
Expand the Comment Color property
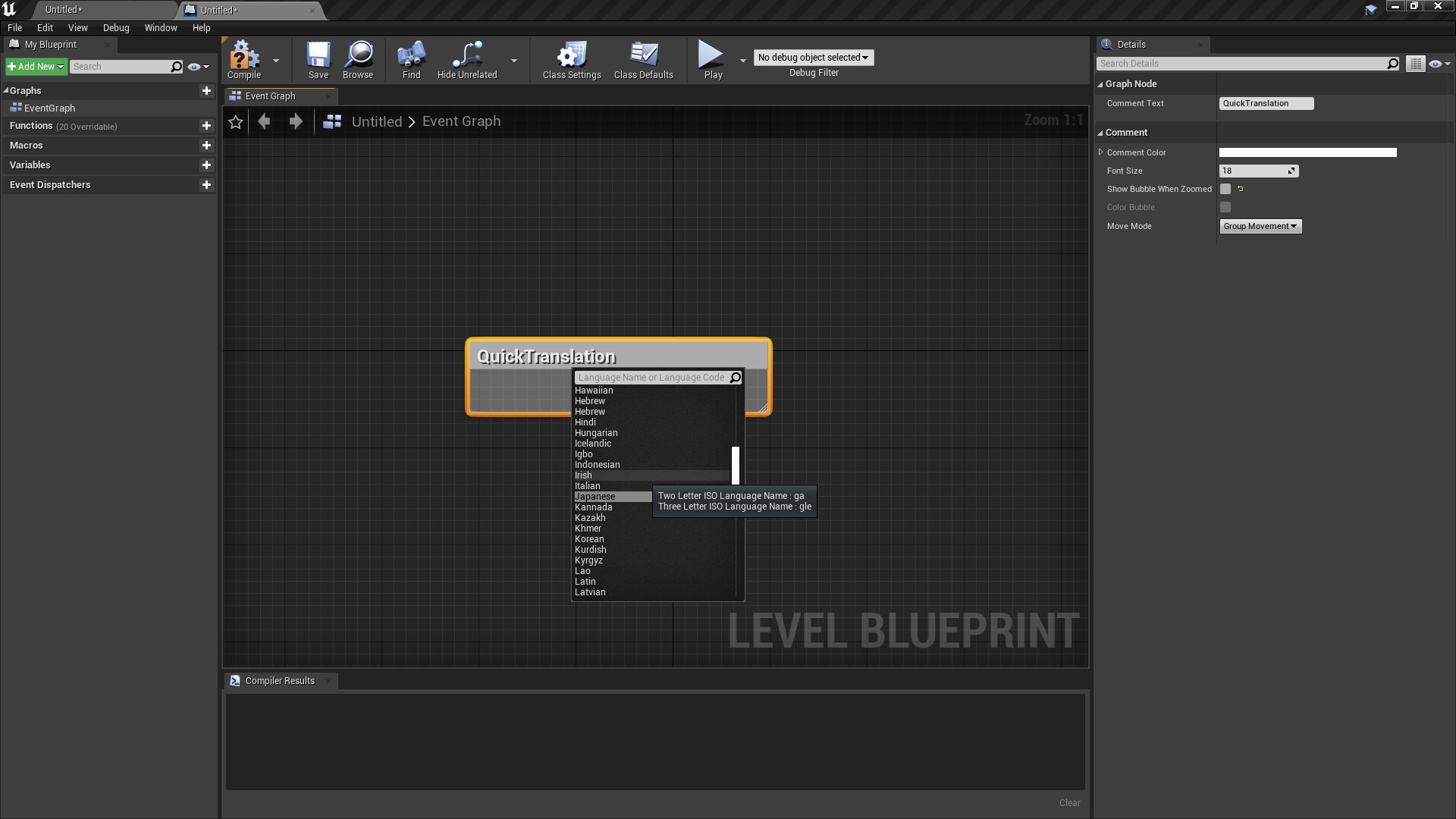tap(1100, 152)
